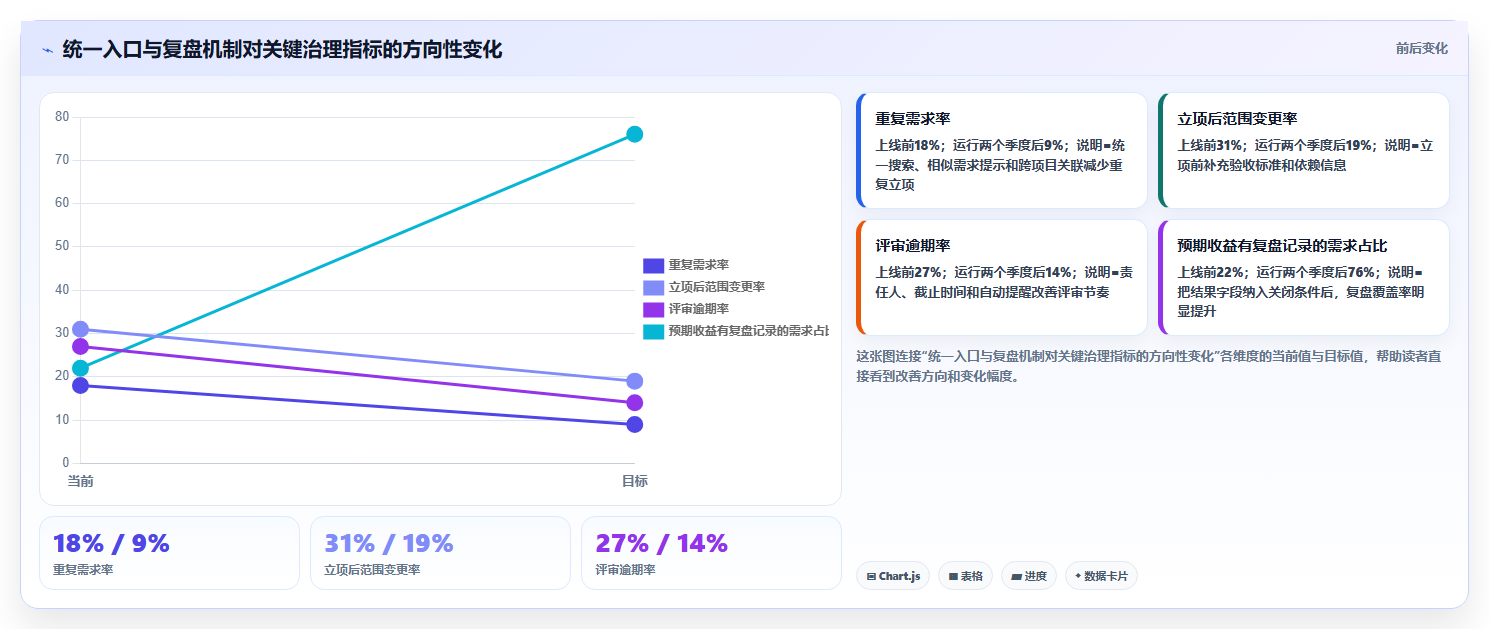The width and height of the screenshot is (1489, 629).
Task: Open the 评审逾期率 info card title
Action: [912, 246]
